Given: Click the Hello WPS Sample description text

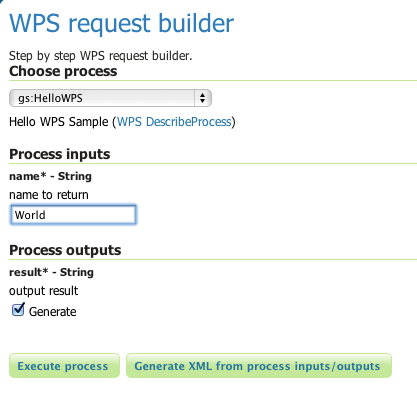Looking at the screenshot, I should pyautogui.click(x=59, y=122).
